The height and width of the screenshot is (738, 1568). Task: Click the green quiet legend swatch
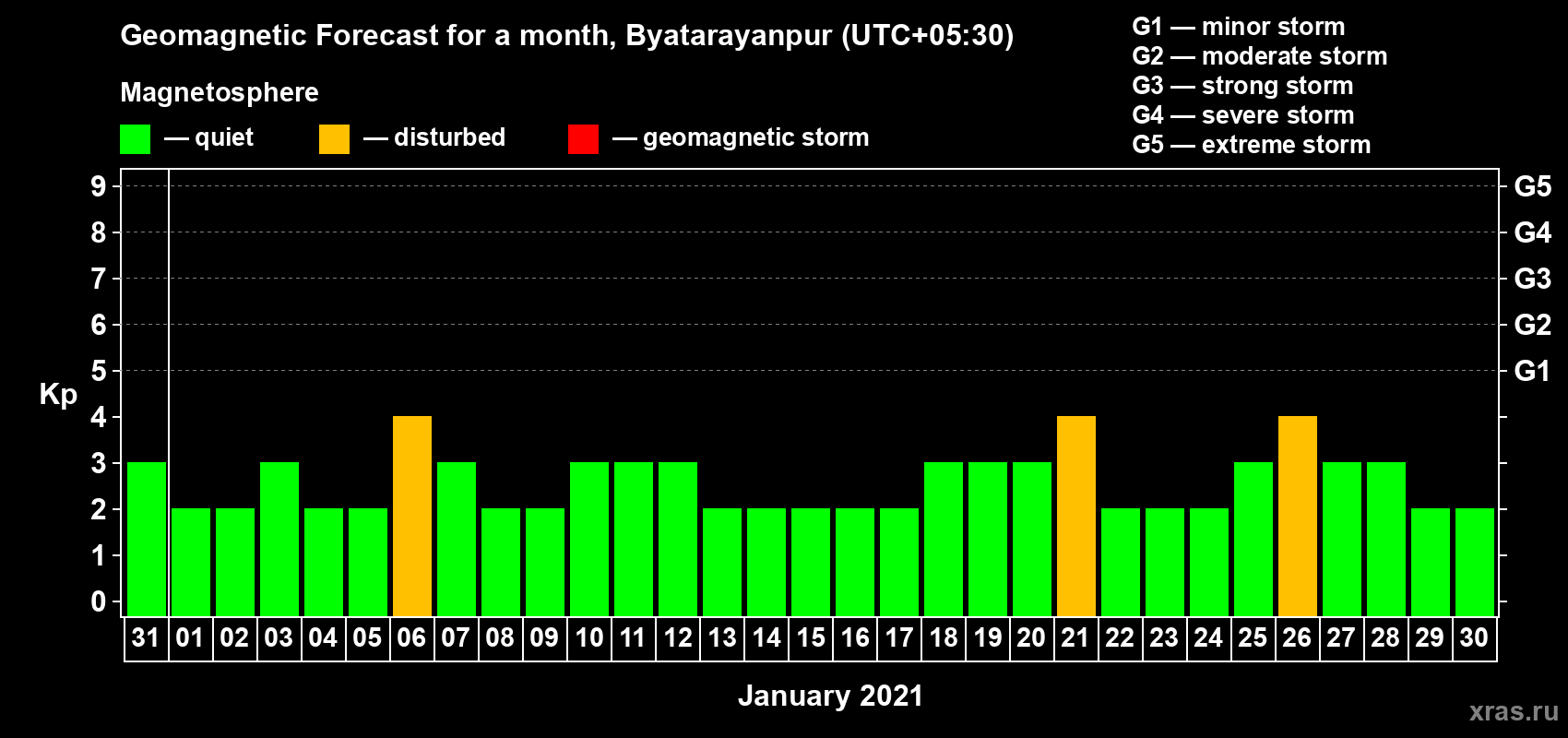[x=135, y=139]
